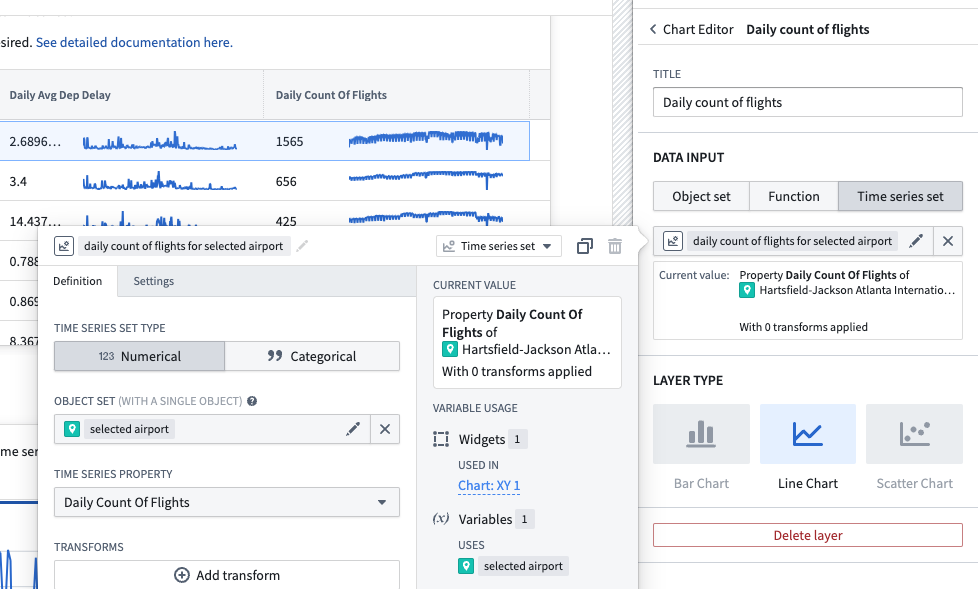Open the Time series set type dropdown
978x589 pixels.
pyautogui.click(x=498, y=246)
